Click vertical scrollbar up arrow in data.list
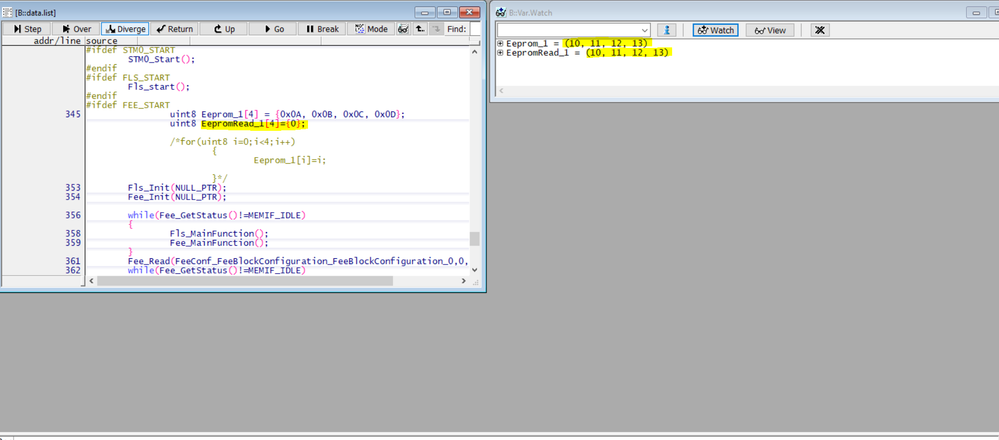This screenshot has height=440, width=999. [475, 52]
